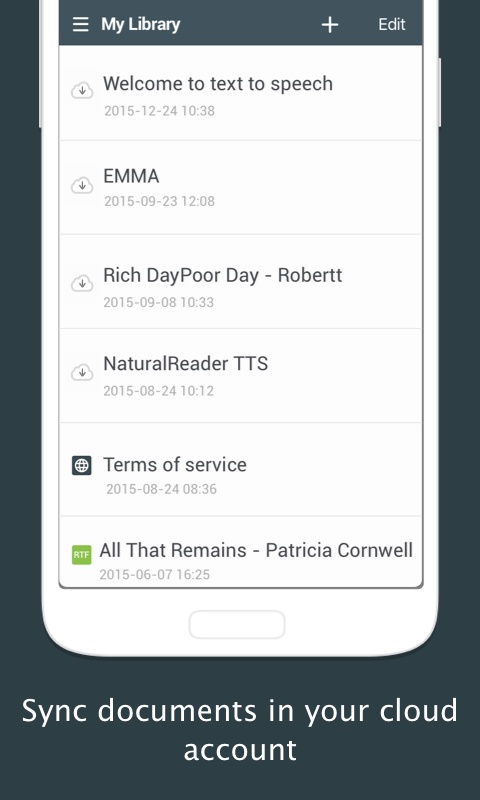
Task: Download cloud icon beside Welcome to text to speech
Action: tap(82, 91)
